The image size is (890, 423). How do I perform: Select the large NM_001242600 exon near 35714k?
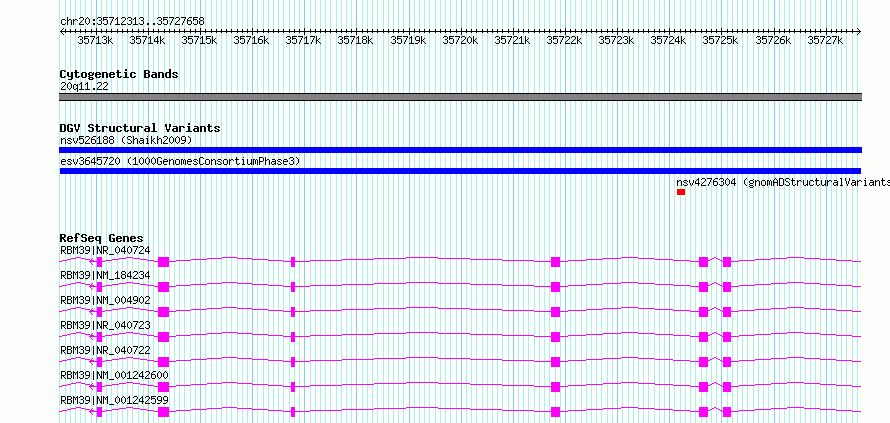[x=163, y=387]
